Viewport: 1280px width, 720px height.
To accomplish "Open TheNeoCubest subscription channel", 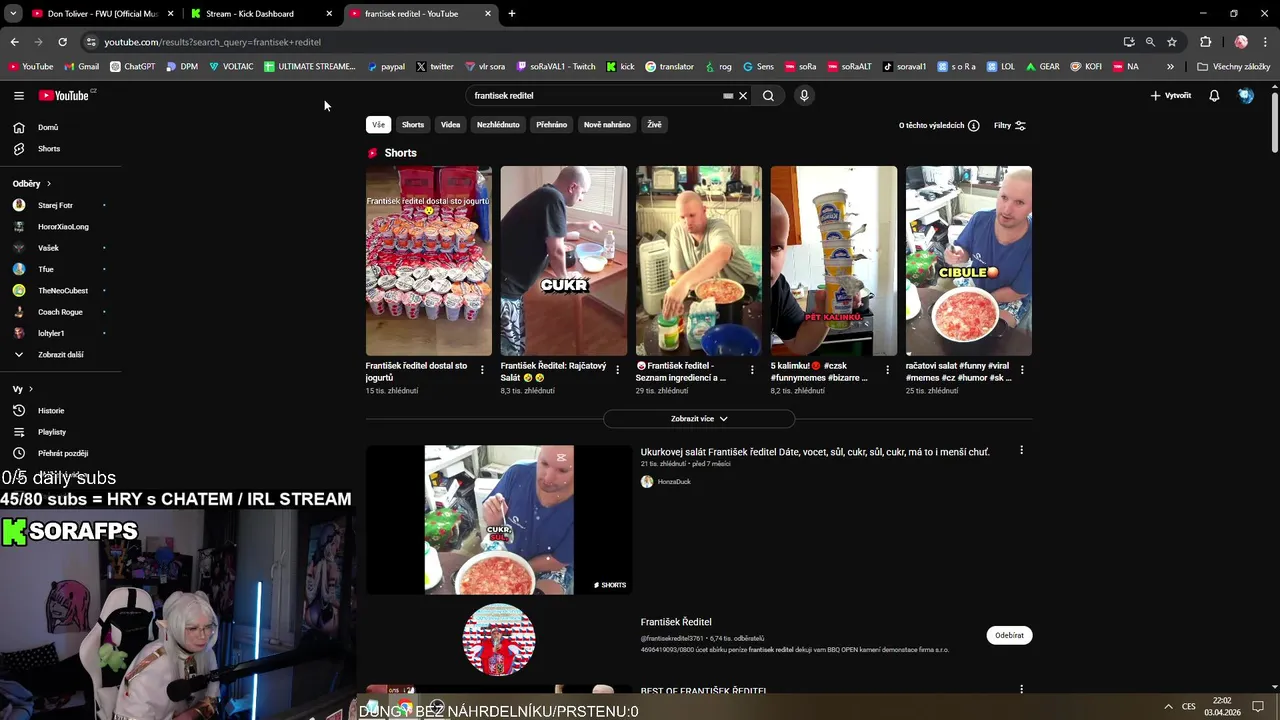I will point(61,291).
